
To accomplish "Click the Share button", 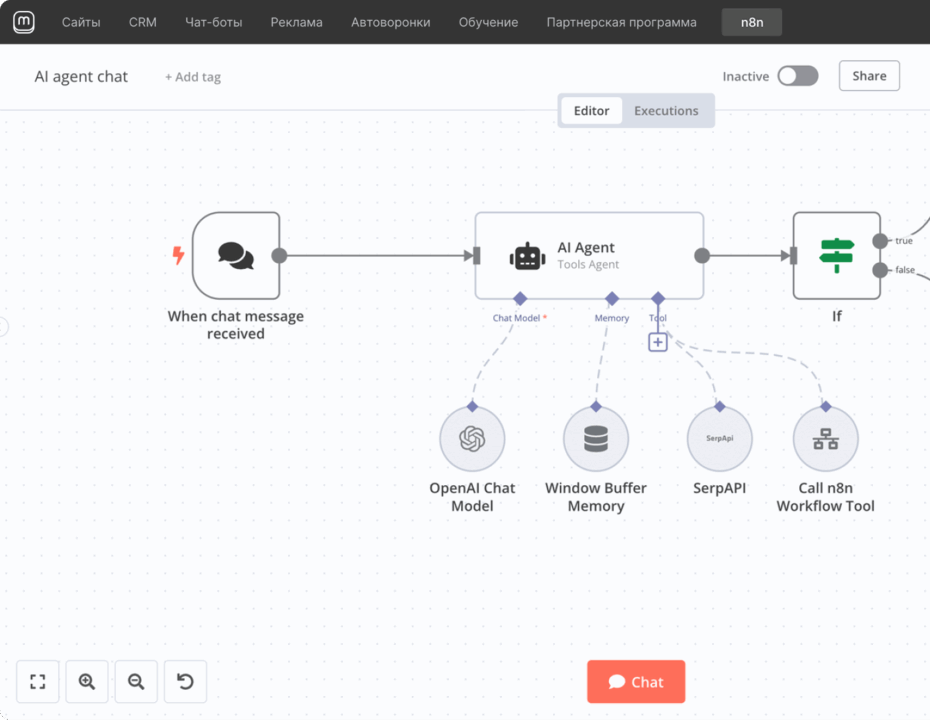I will 869,76.
